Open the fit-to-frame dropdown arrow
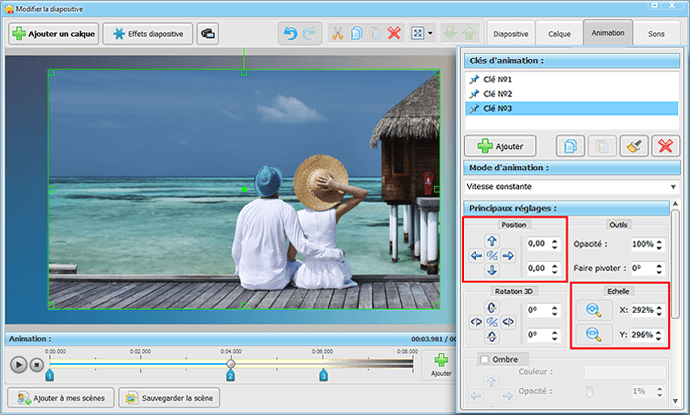Screen dimensions: 690x415 click(430, 33)
